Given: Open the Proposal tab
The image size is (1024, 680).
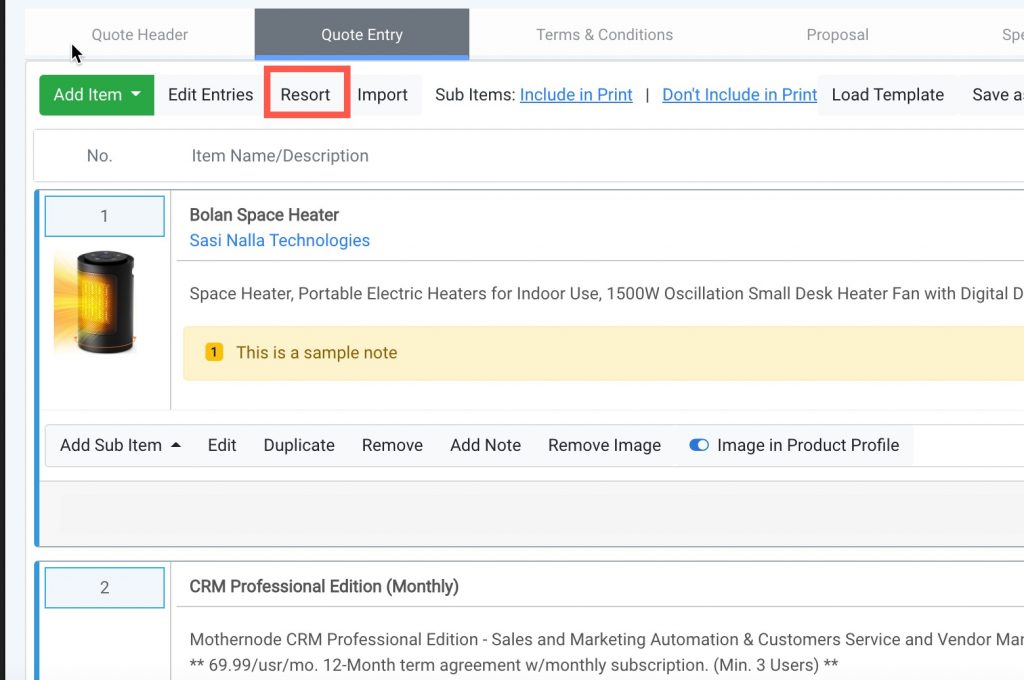Looking at the screenshot, I should (837, 34).
